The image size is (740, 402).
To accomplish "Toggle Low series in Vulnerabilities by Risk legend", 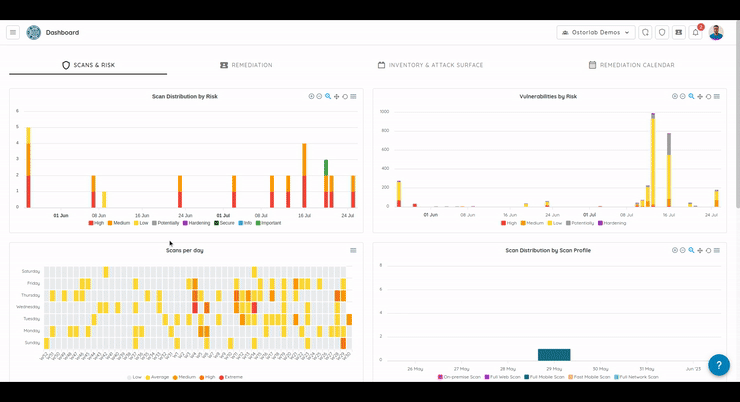I will click(553, 223).
